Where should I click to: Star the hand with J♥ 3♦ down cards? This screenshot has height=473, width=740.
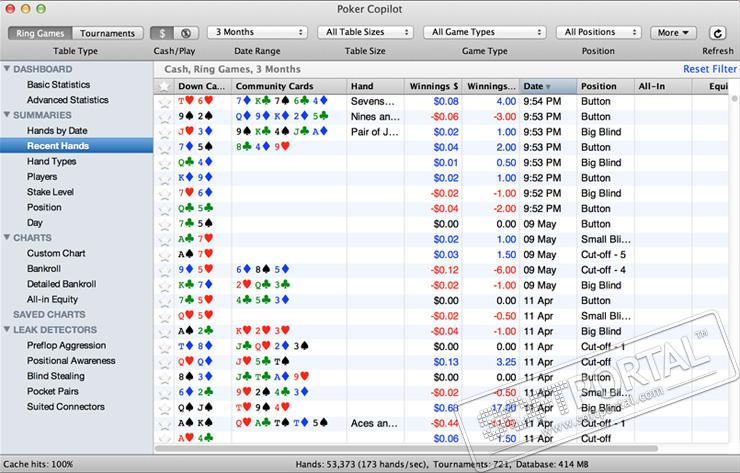164,133
